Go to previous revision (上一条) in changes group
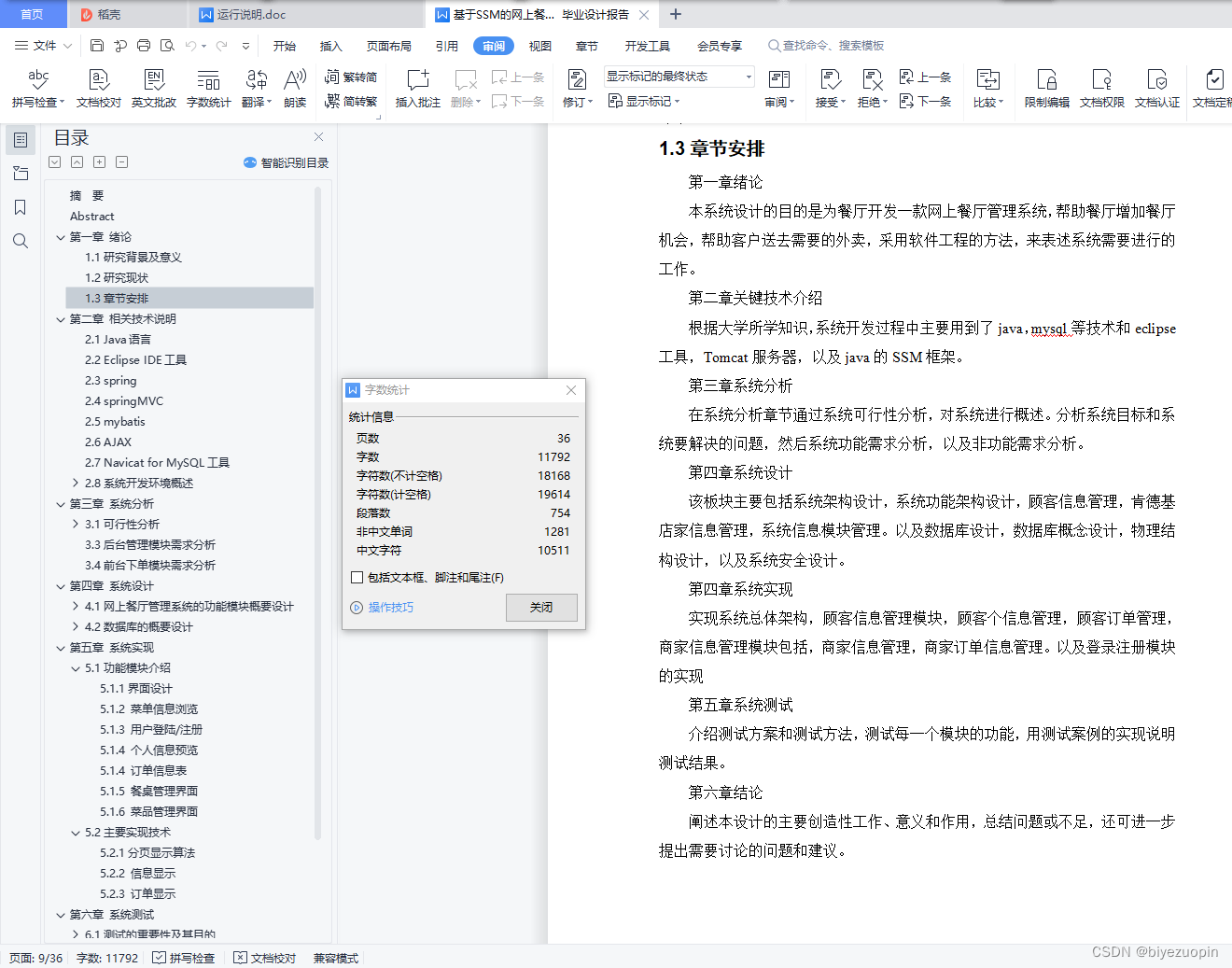 [x=926, y=77]
